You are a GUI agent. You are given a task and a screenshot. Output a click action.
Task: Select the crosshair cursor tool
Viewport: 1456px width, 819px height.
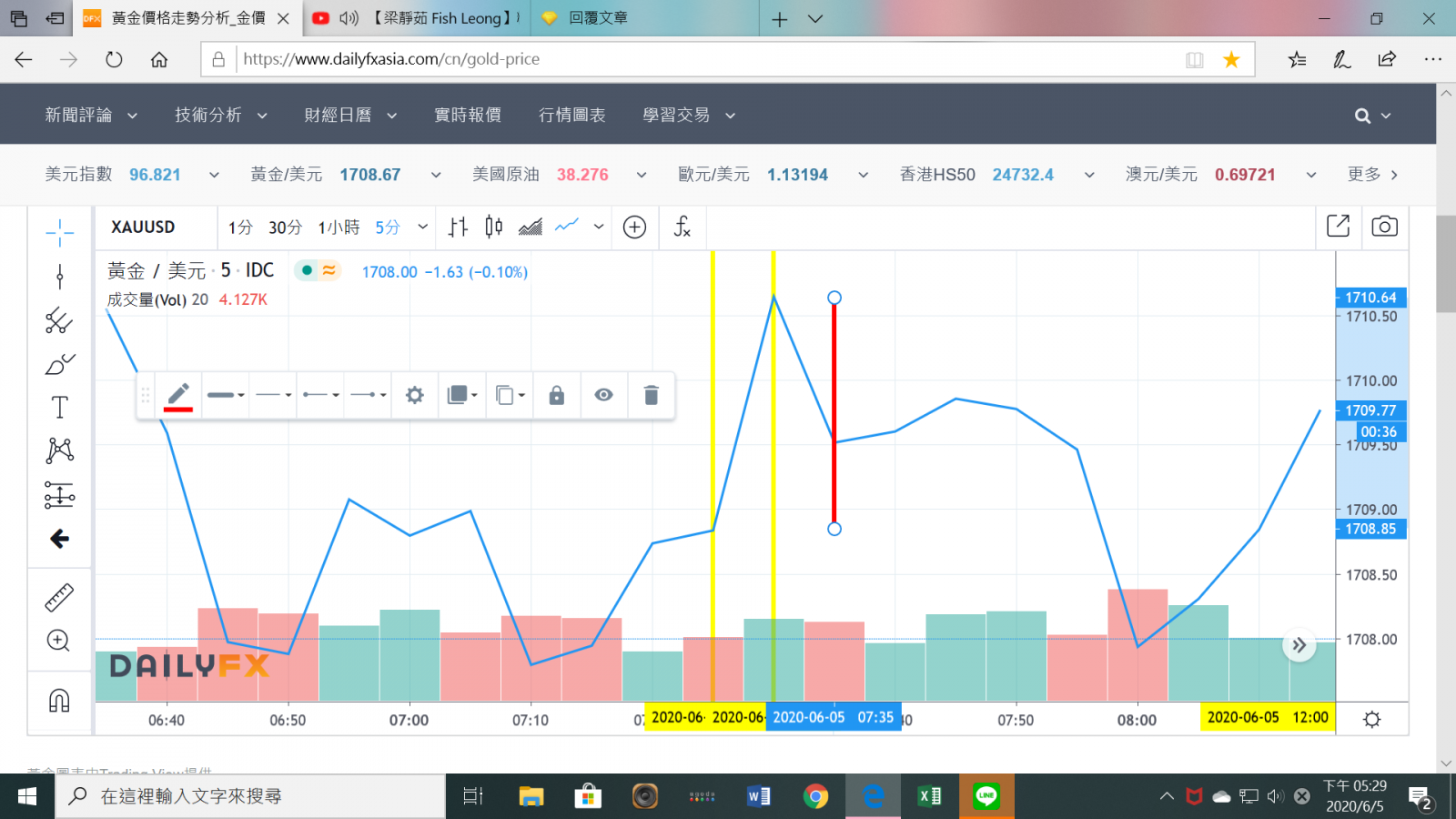point(59,233)
